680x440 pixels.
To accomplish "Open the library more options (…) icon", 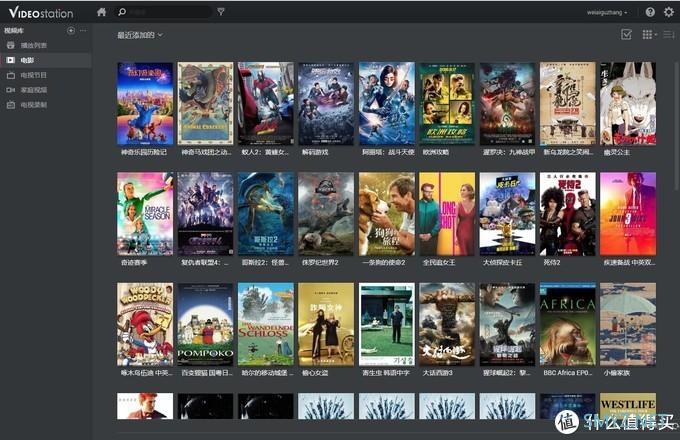I will pos(83,30).
